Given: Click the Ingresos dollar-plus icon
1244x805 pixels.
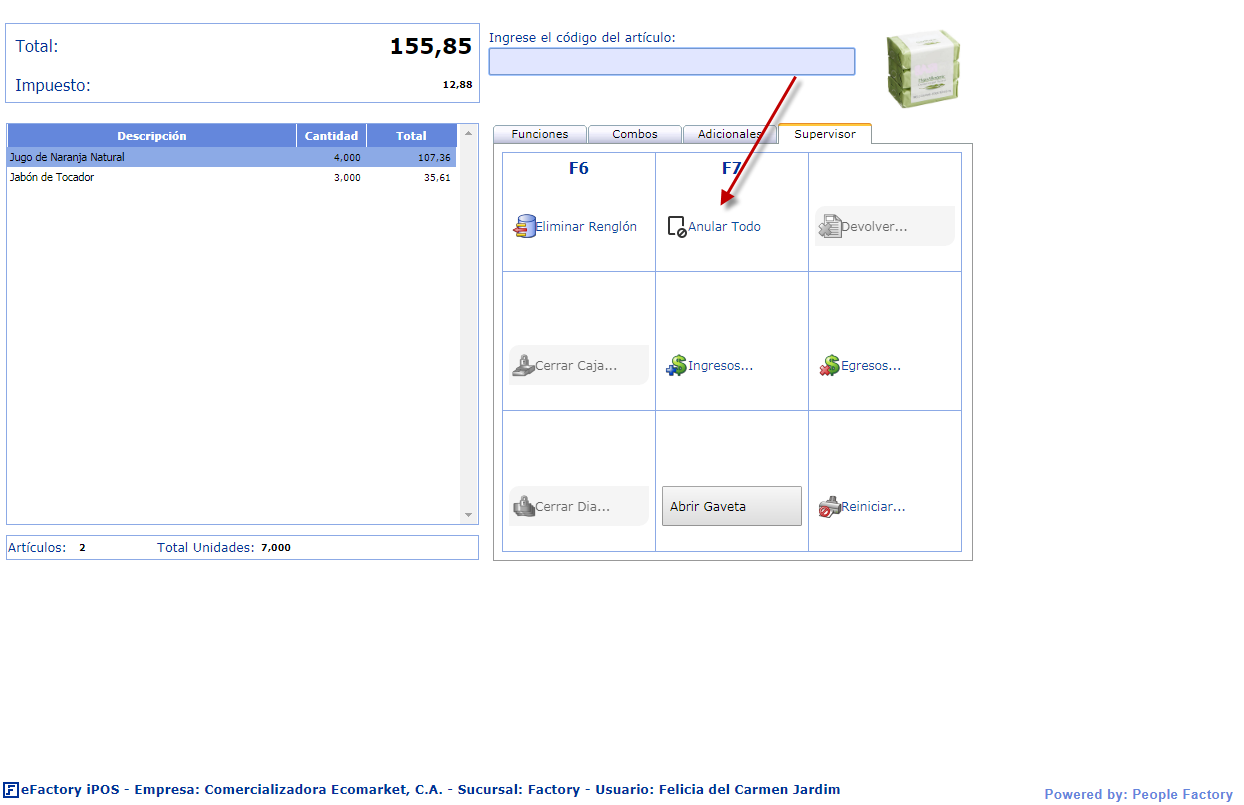Looking at the screenshot, I should (676, 366).
